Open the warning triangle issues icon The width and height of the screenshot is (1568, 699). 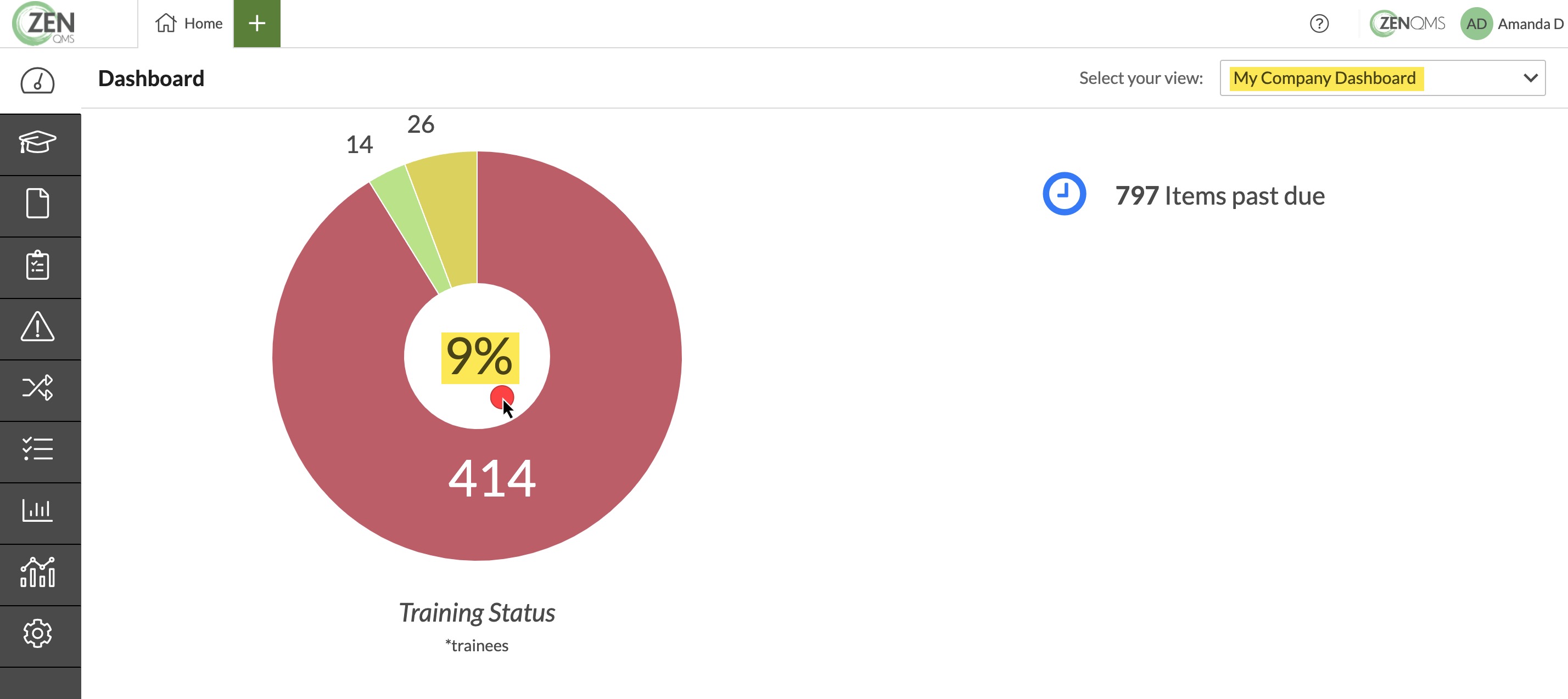pyautogui.click(x=38, y=328)
